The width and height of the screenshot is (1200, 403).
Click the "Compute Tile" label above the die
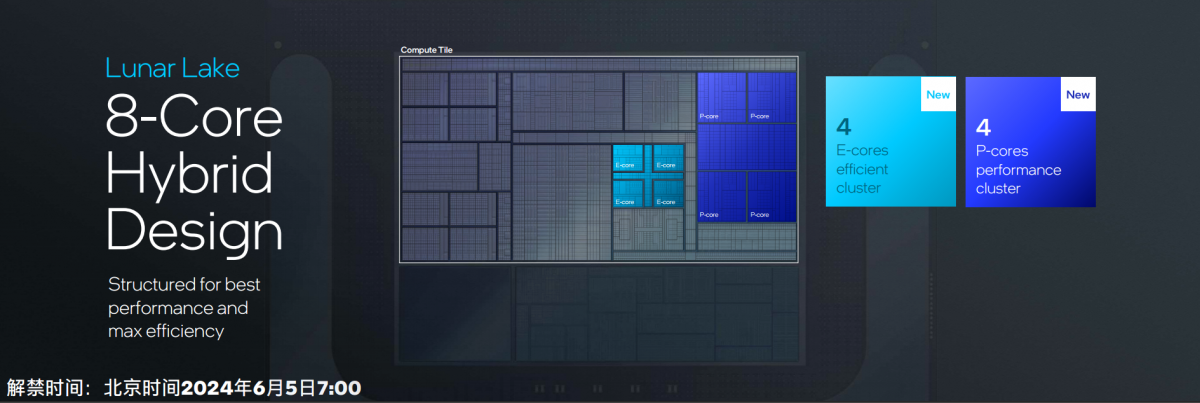click(x=427, y=50)
